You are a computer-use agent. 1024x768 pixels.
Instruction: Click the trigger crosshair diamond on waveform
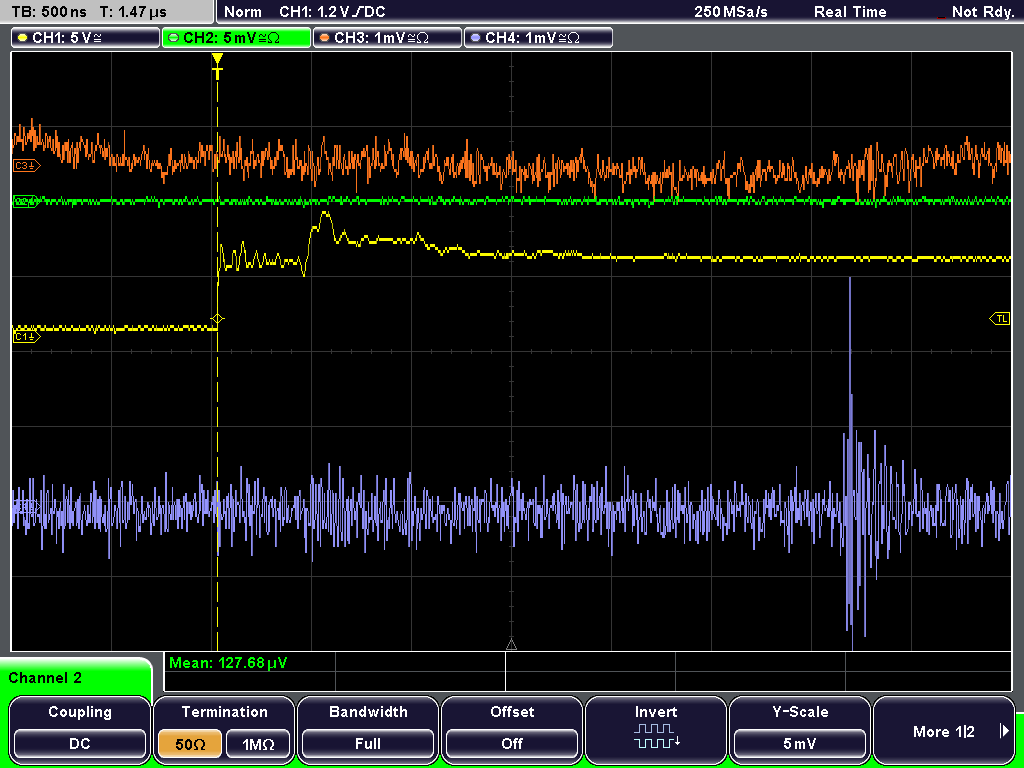(x=217, y=319)
